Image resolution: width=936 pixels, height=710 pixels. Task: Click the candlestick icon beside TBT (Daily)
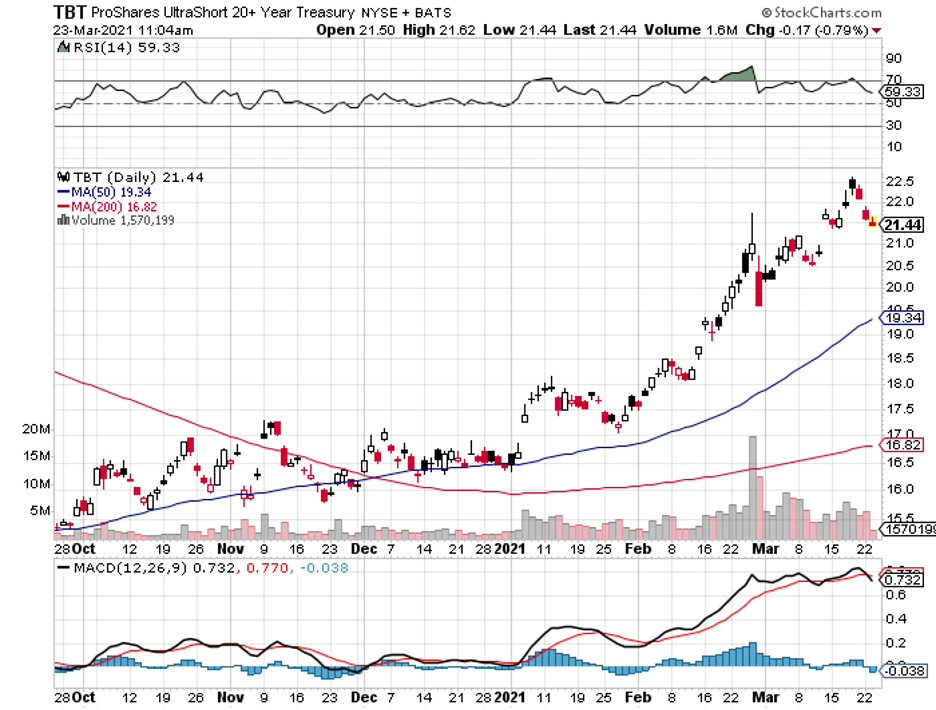(63, 177)
